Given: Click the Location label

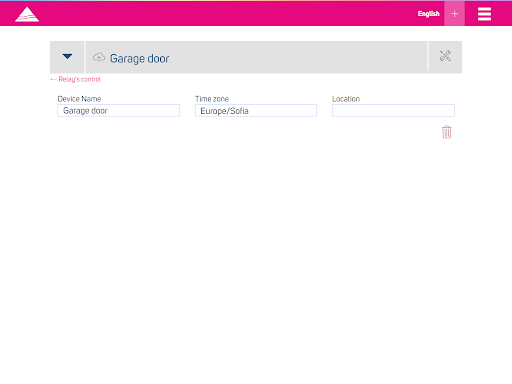Looking at the screenshot, I should click(x=346, y=99).
